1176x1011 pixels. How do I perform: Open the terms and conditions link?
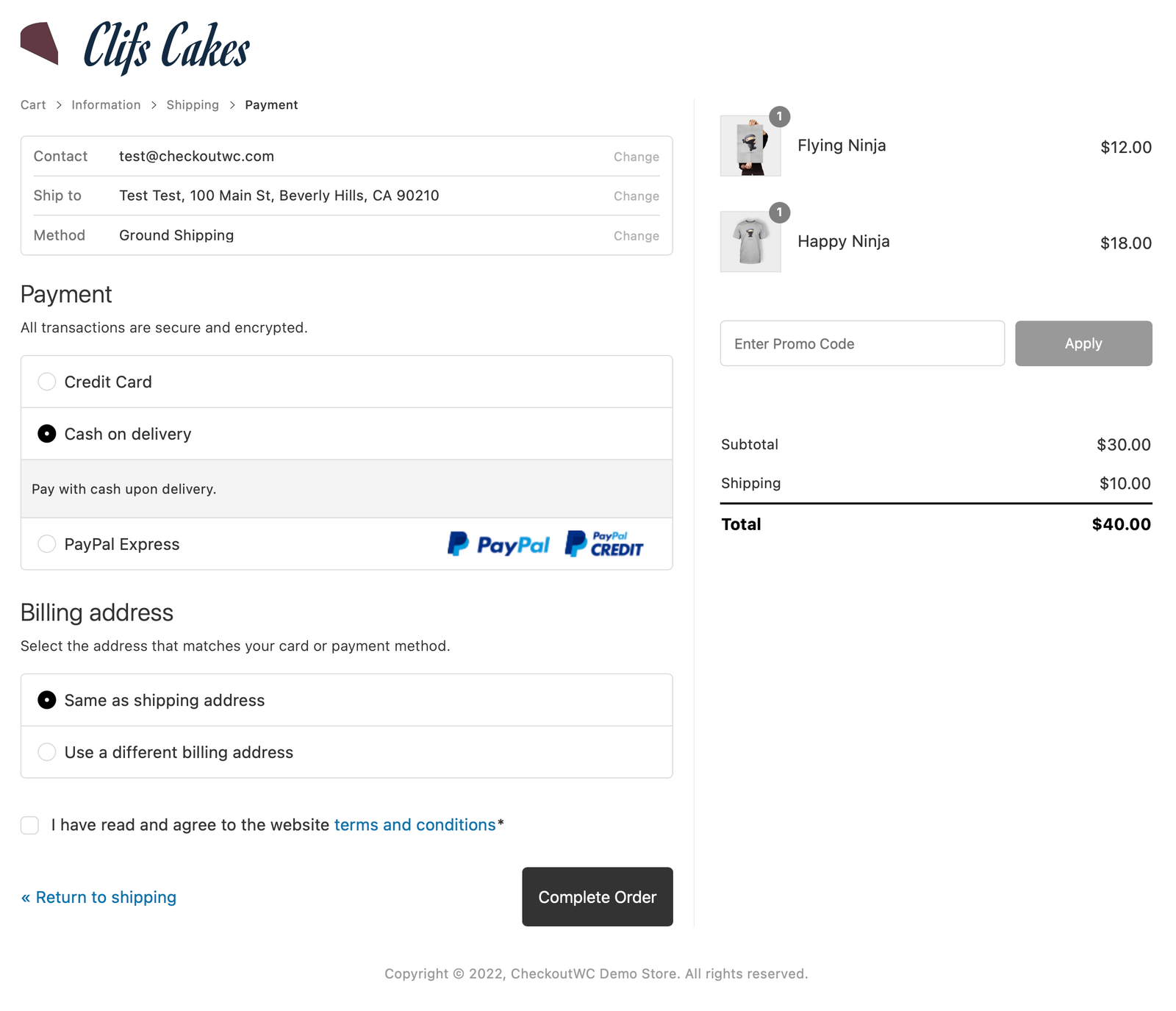point(415,825)
